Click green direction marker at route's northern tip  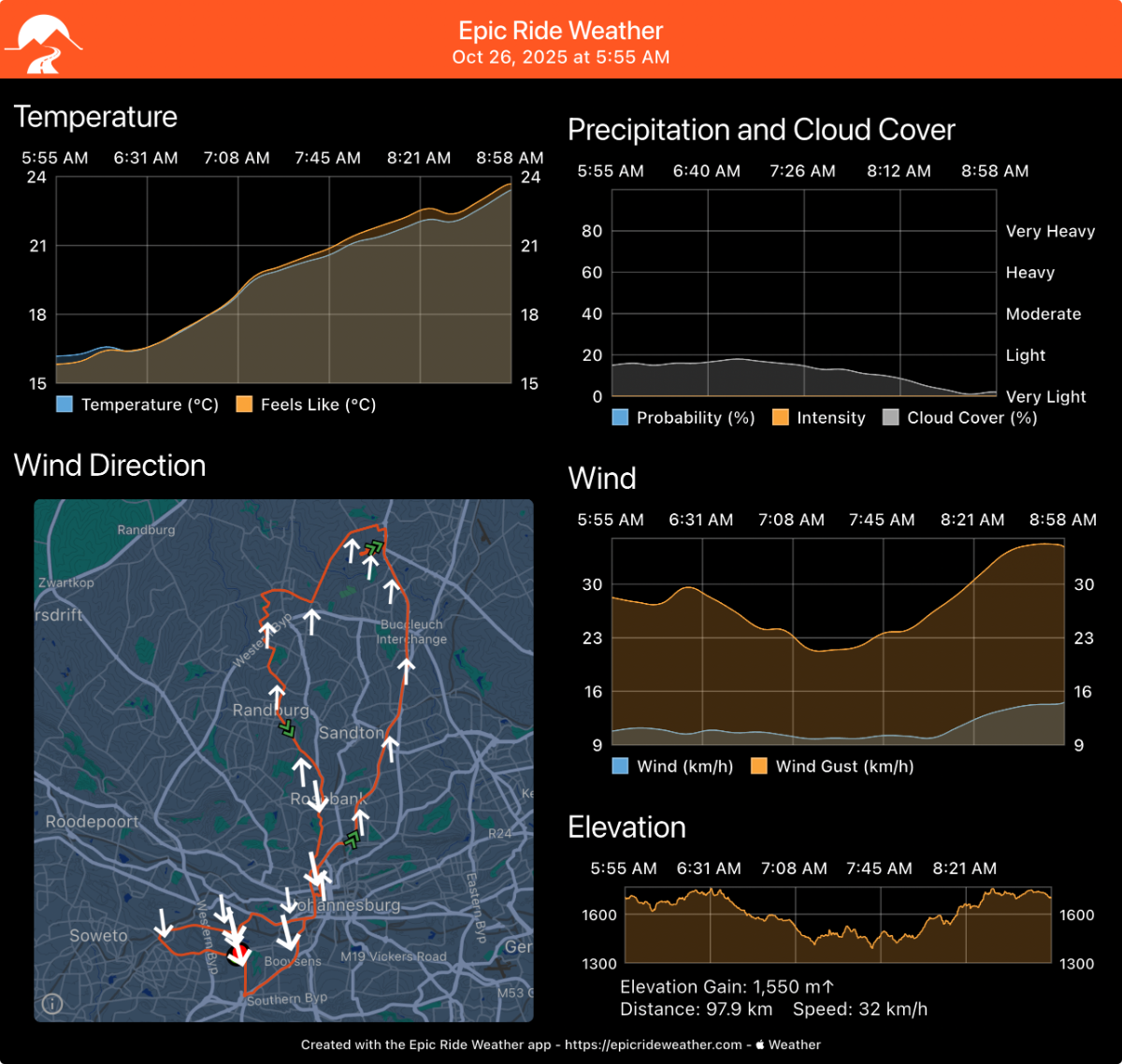[374, 547]
